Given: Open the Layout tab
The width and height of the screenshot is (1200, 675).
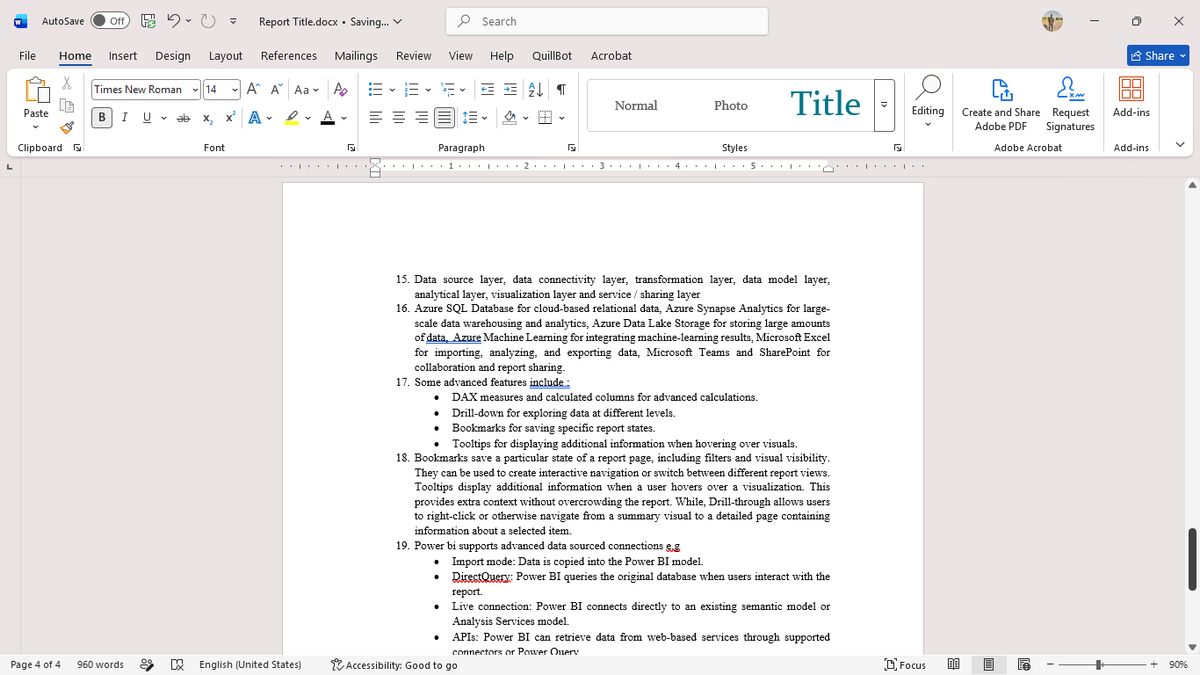Looking at the screenshot, I should point(225,56).
